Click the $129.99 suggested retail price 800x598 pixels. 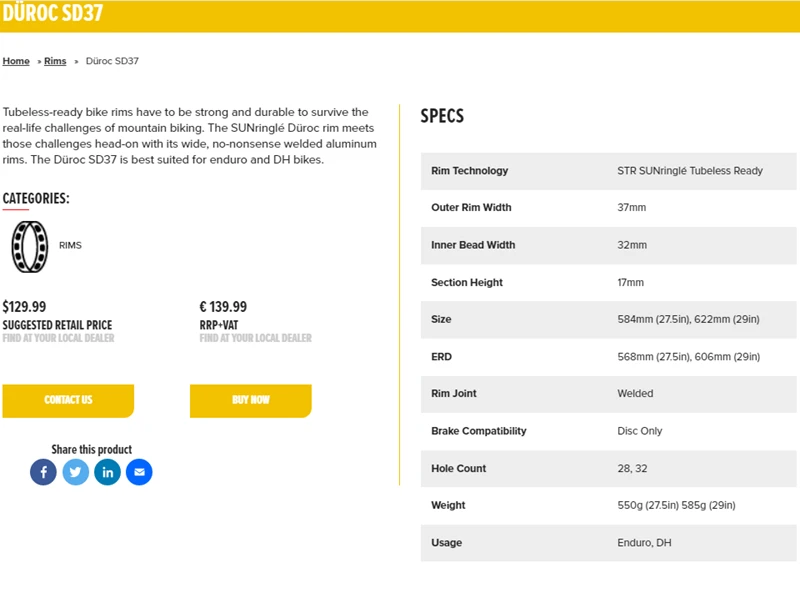coord(25,307)
